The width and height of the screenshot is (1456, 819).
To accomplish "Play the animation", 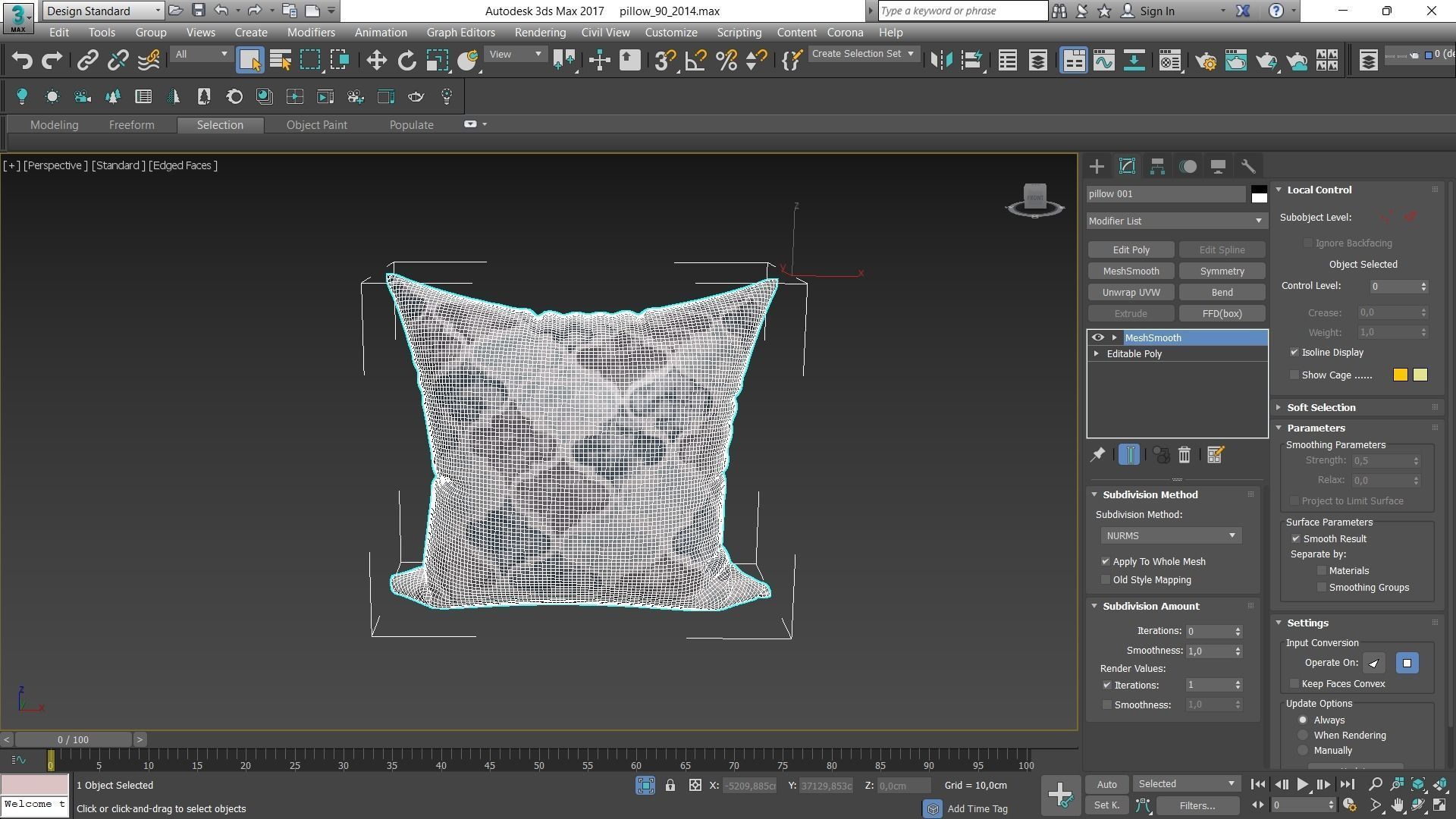I will [1303, 785].
